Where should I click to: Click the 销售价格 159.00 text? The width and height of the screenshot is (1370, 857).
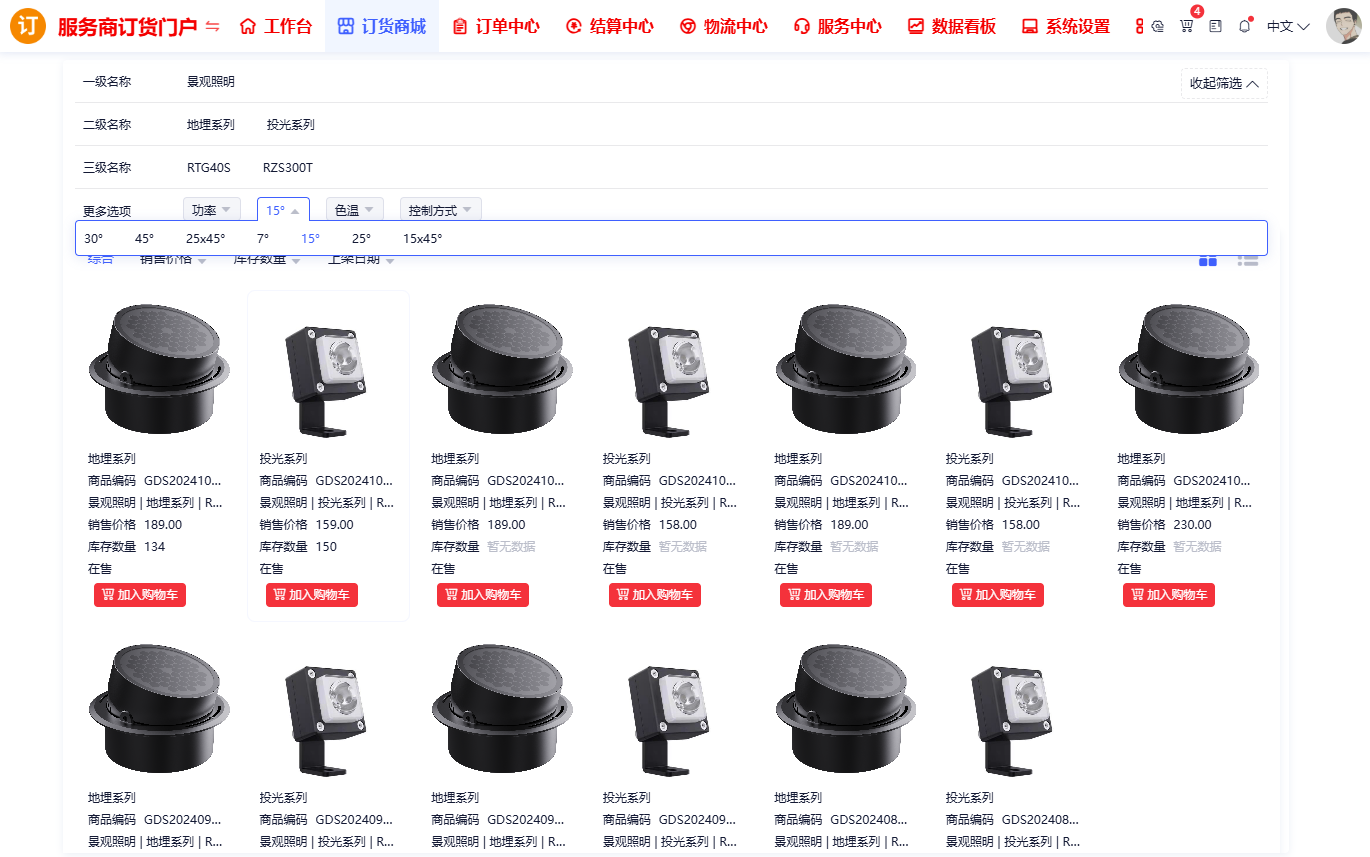(x=306, y=524)
